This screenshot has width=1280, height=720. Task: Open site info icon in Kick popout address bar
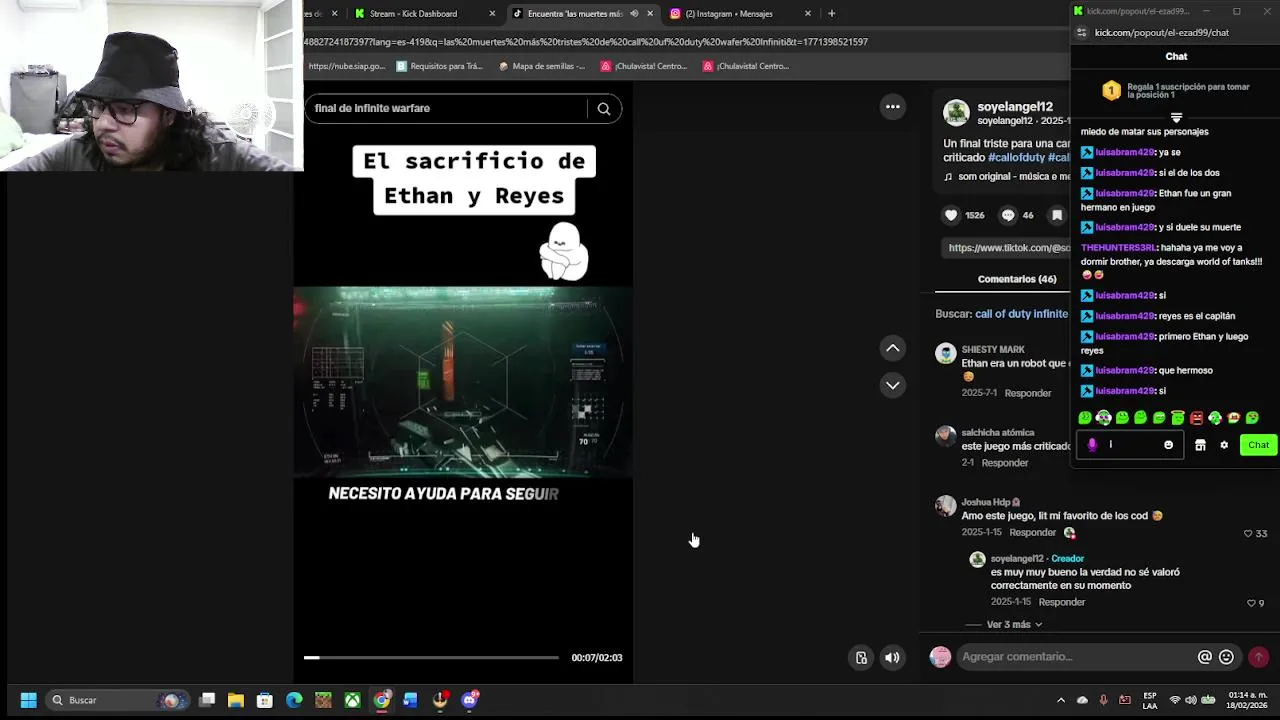(x=1081, y=33)
